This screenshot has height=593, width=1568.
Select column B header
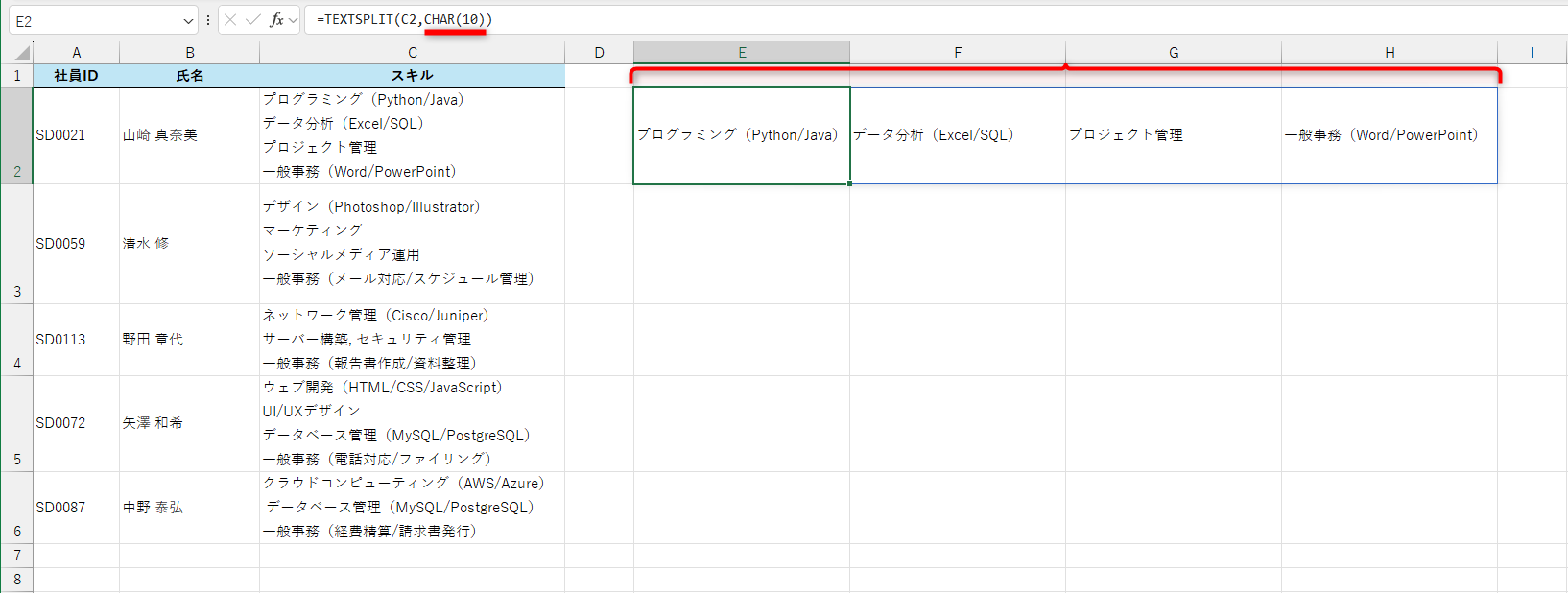[x=190, y=53]
